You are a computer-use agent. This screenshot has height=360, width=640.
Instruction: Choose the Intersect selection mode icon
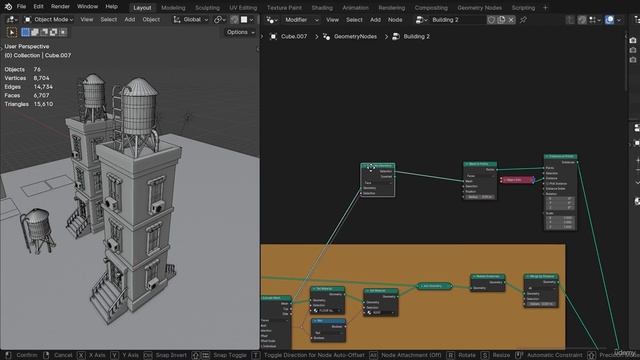point(62,32)
